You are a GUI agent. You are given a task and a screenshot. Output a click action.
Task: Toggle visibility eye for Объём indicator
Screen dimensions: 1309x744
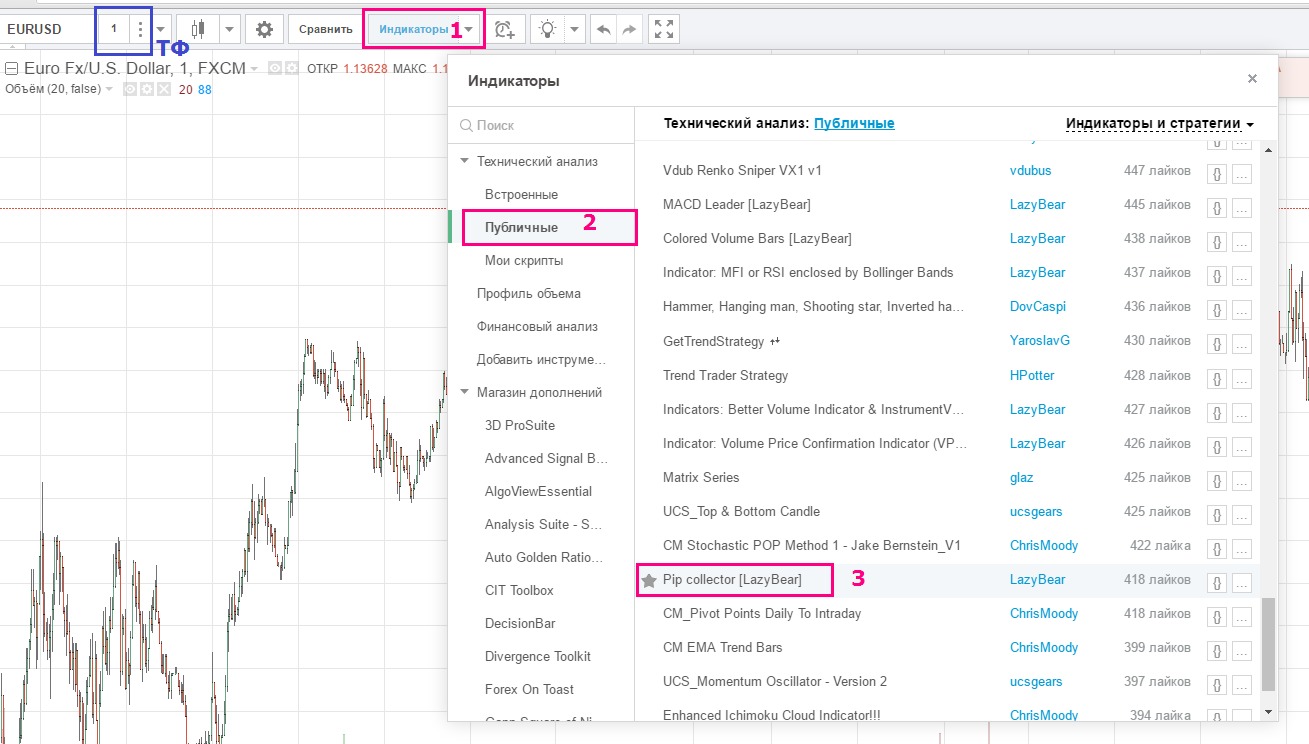(129, 89)
